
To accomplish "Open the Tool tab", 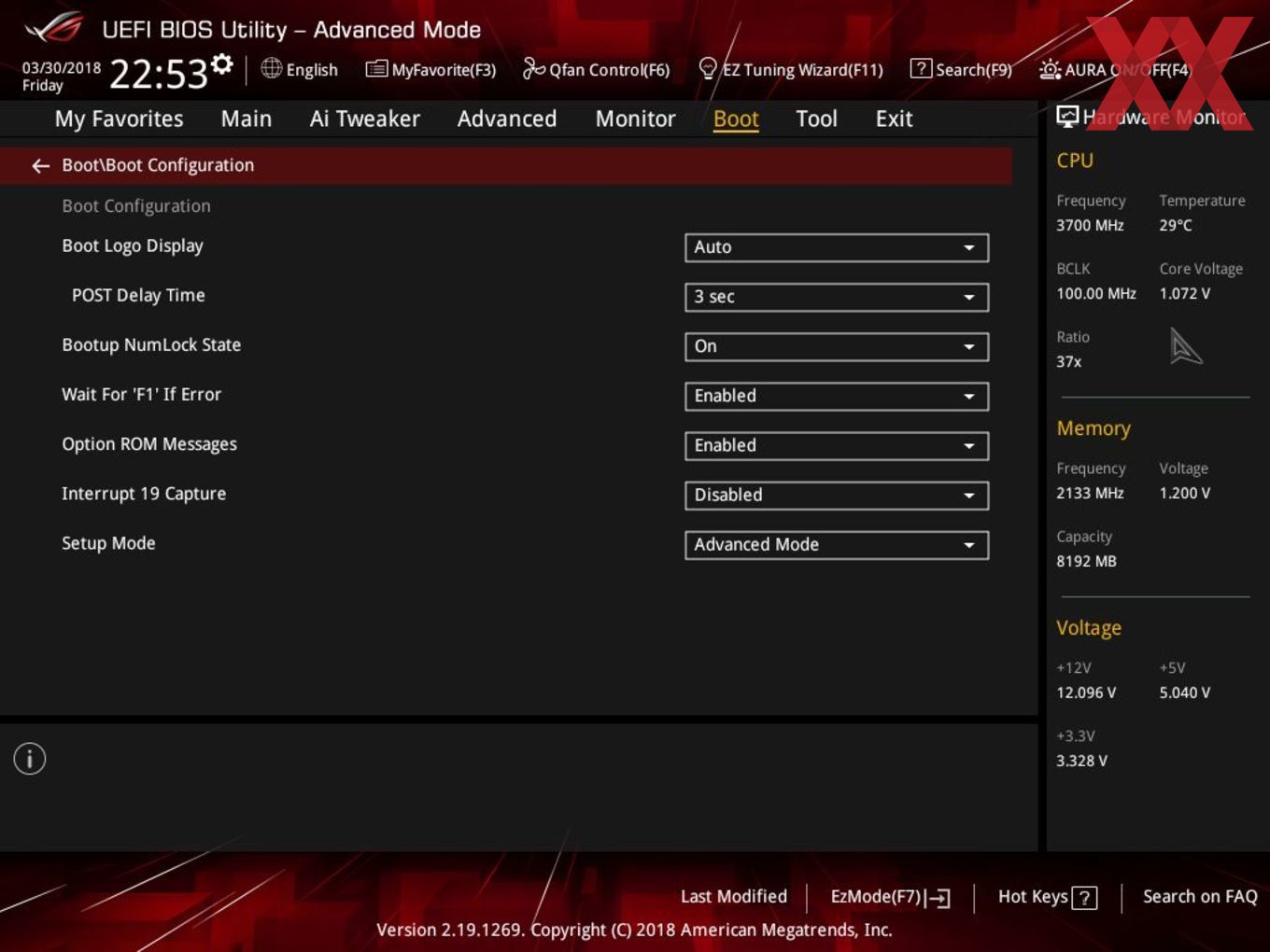I will (817, 119).
